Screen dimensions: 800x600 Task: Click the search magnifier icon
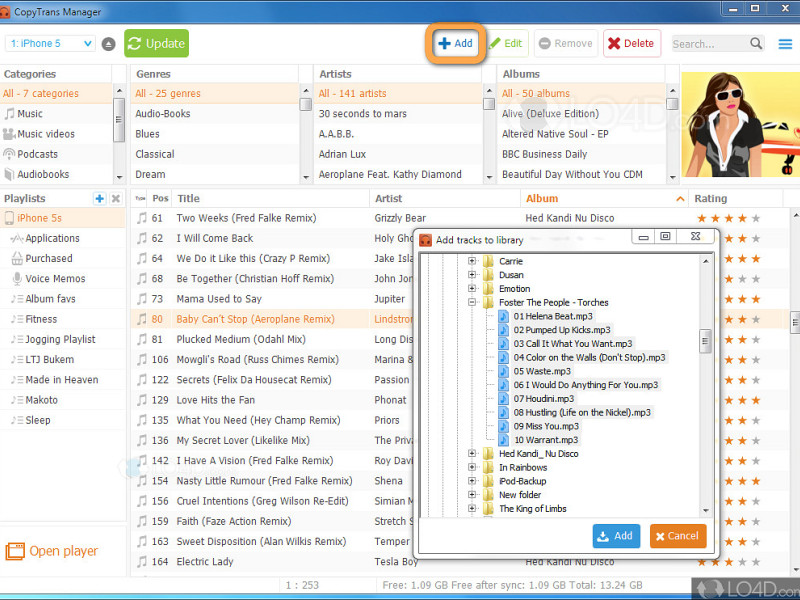pyautogui.click(x=756, y=43)
